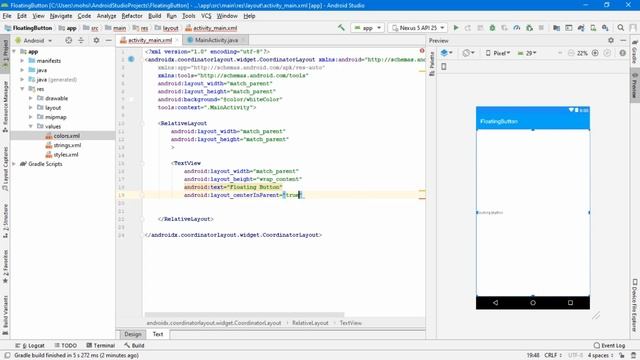Image resolution: width=640 pixels, height=360 pixels.
Task: Open the Android project view dropdown
Action: pyautogui.click(x=34, y=40)
